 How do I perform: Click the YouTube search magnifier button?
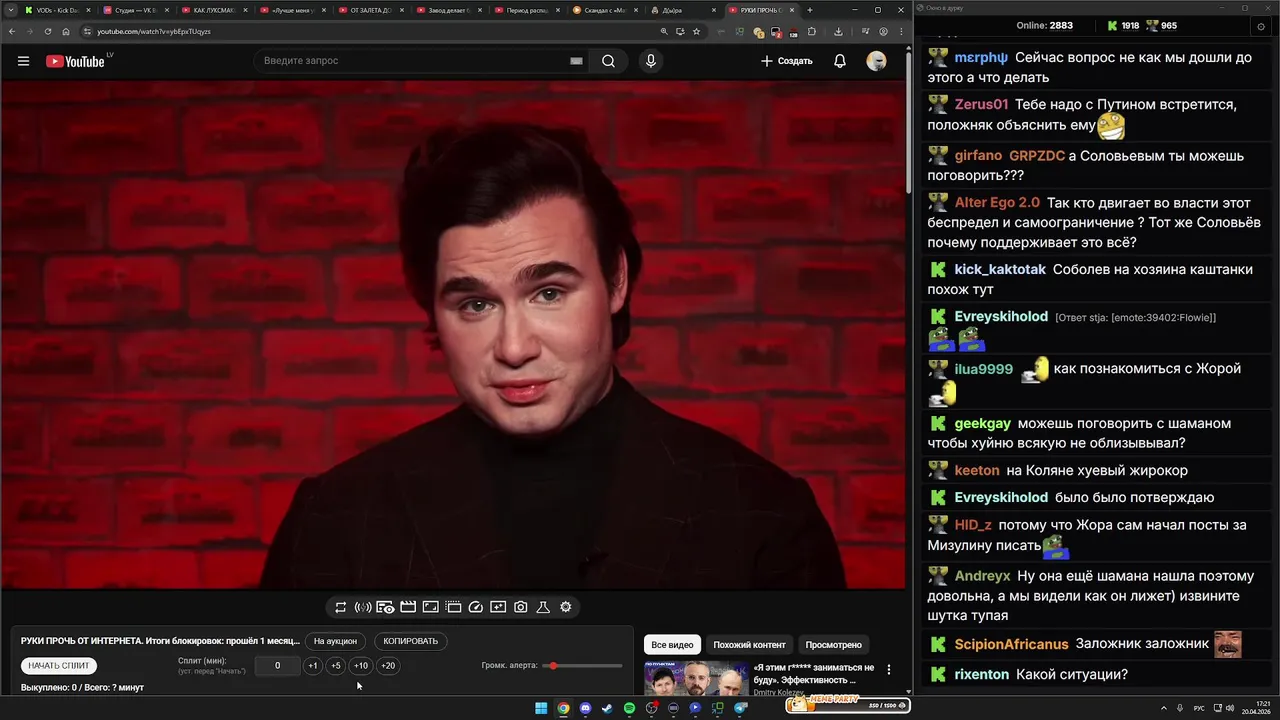(x=608, y=61)
